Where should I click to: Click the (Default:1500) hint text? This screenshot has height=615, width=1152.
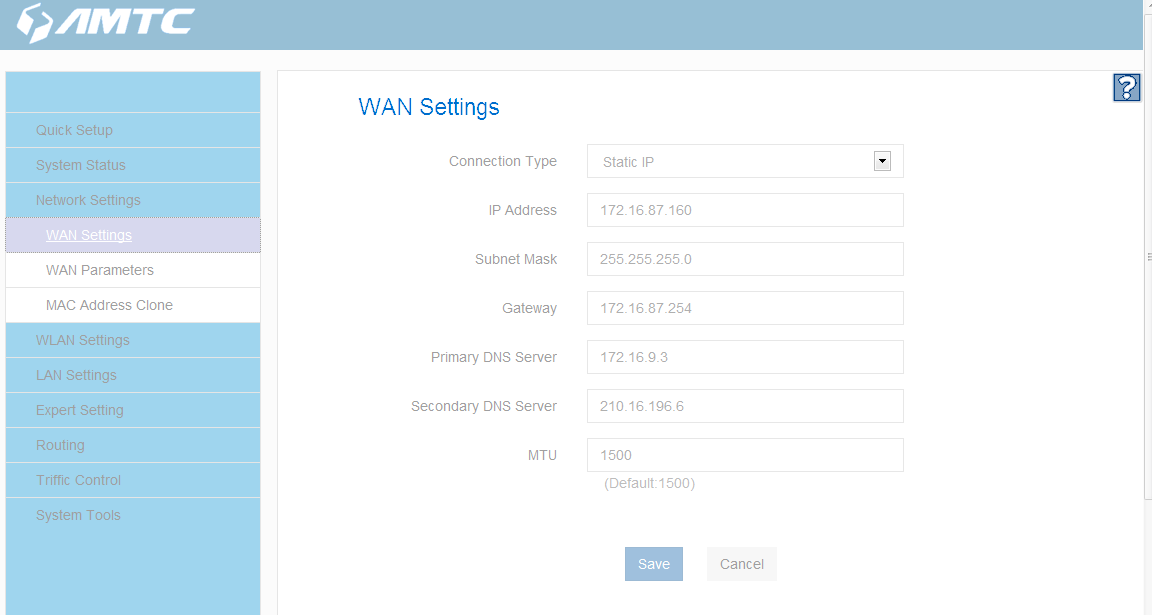[x=649, y=483]
